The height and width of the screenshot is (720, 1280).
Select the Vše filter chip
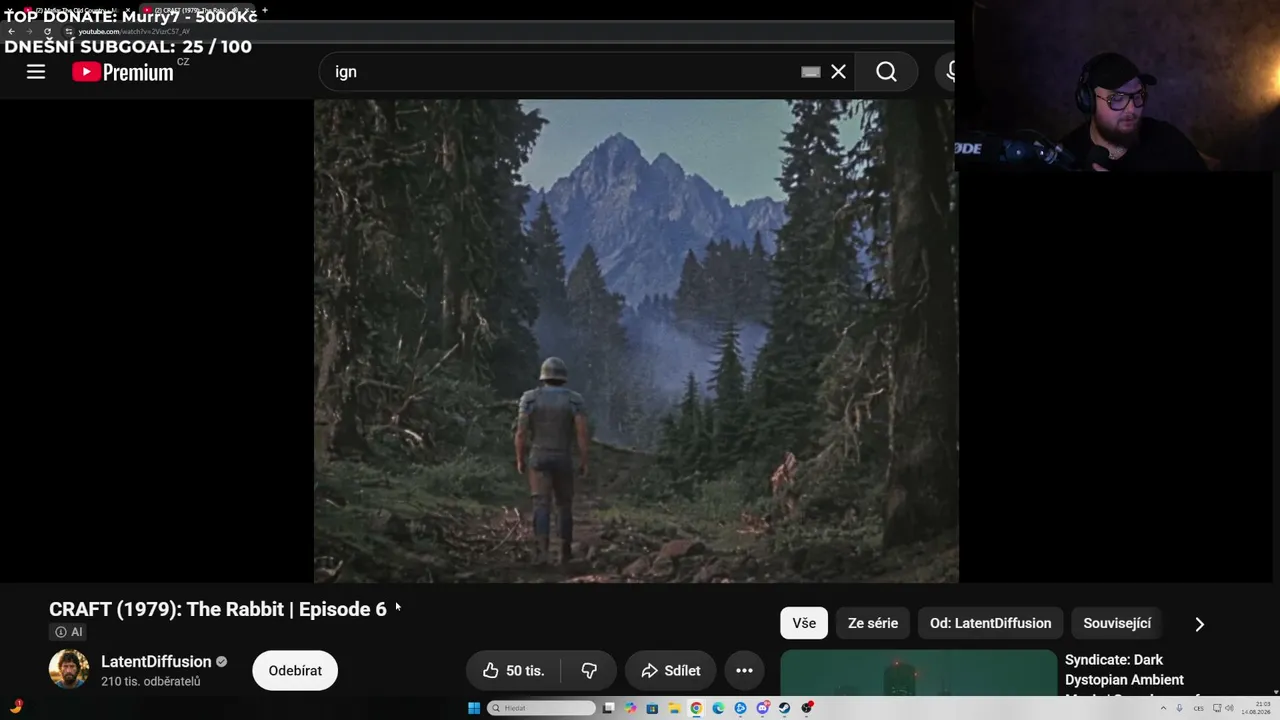click(x=804, y=623)
